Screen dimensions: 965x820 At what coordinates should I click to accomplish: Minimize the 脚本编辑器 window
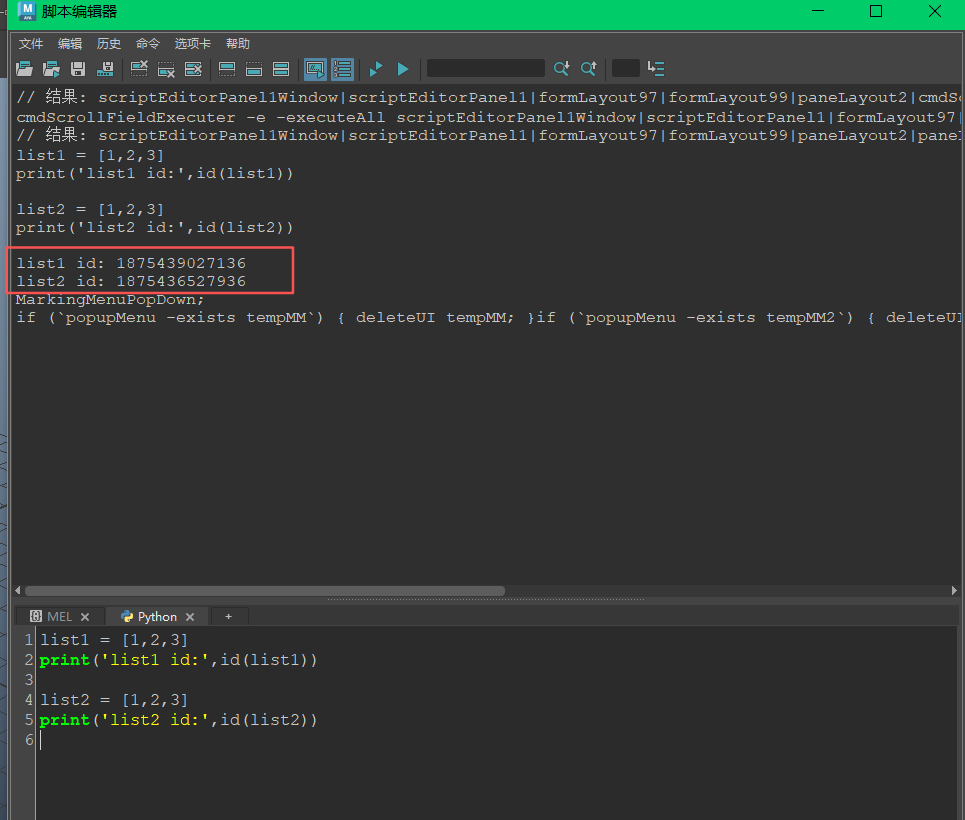coord(818,11)
